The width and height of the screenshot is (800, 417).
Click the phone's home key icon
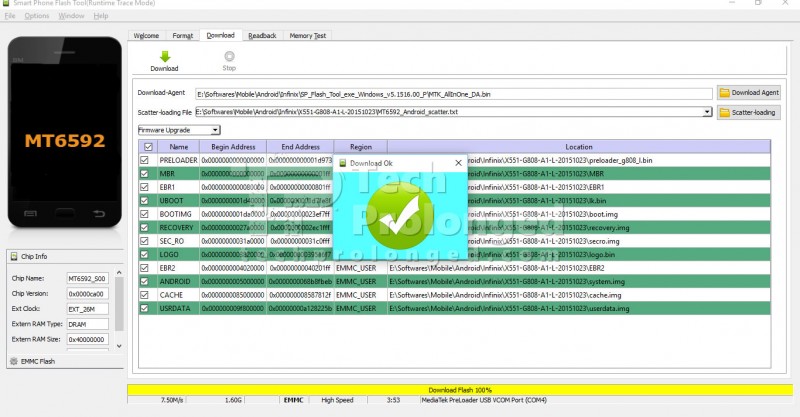[64, 213]
